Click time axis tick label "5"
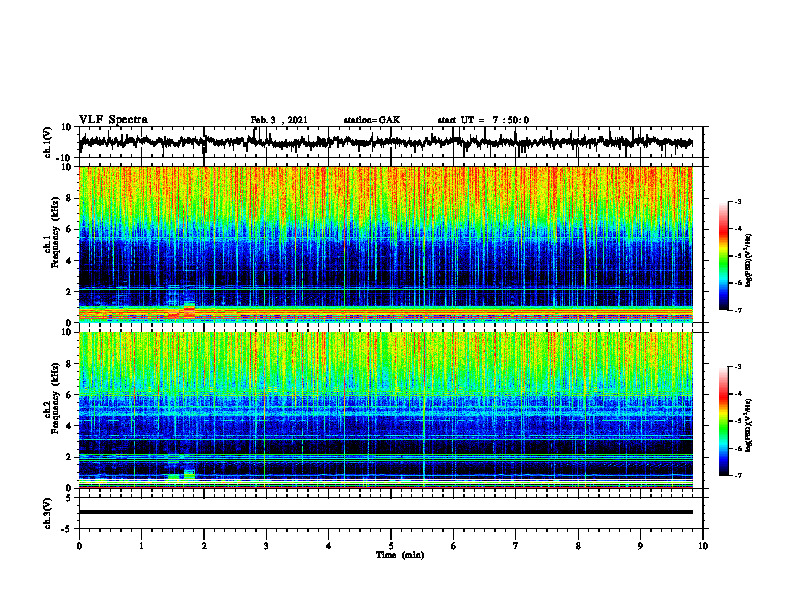The height and width of the screenshot is (612, 792). pos(391,546)
